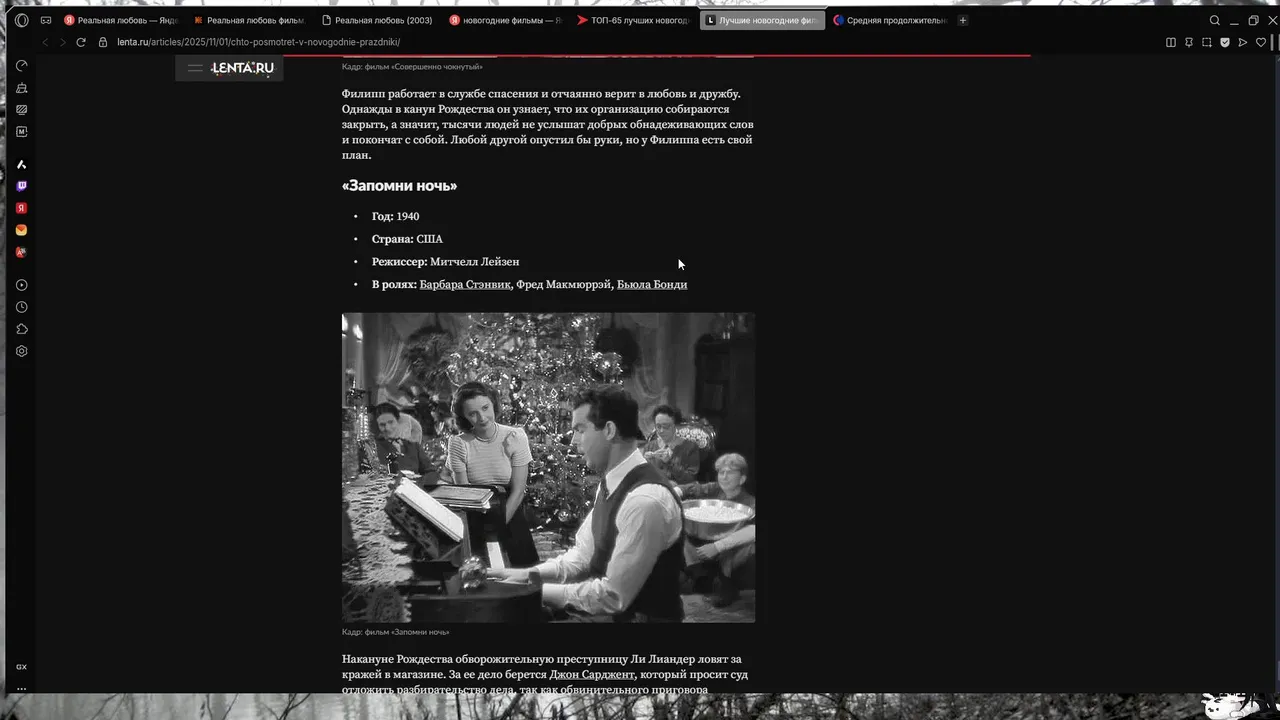Click the «Запомни ночь» heading
Screen dimensions: 1280x720
click(399, 186)
